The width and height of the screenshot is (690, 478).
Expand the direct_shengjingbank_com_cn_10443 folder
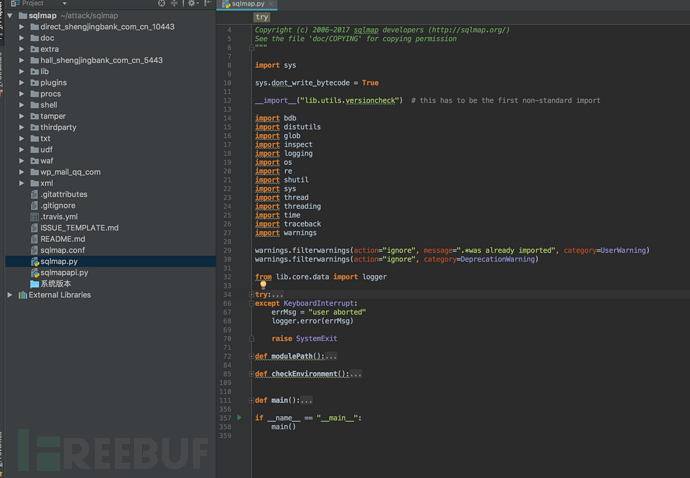21,27
